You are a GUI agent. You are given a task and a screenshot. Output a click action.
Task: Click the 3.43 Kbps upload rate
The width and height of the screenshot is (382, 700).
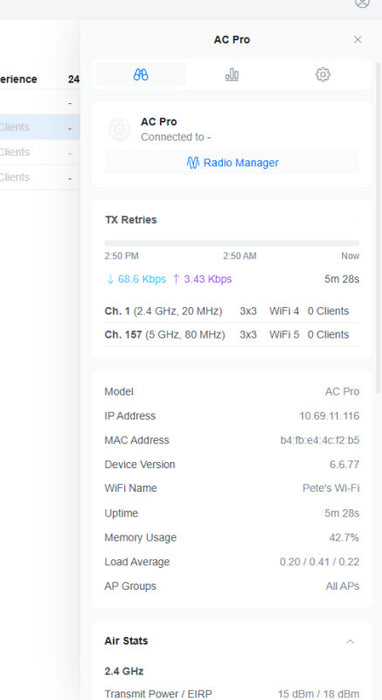pyautogui.click(x=202, y=279)
